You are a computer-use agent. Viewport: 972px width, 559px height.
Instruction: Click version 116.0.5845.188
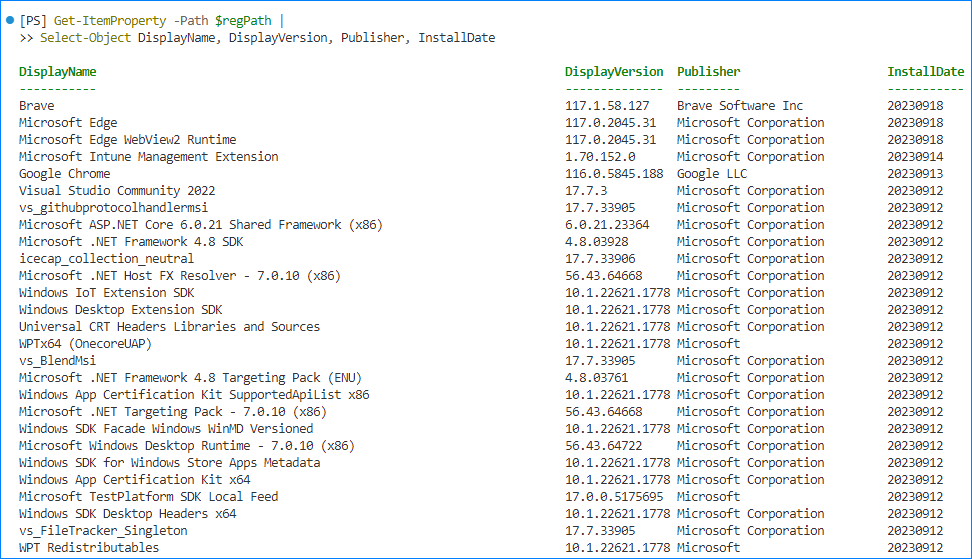pos(614,174)
